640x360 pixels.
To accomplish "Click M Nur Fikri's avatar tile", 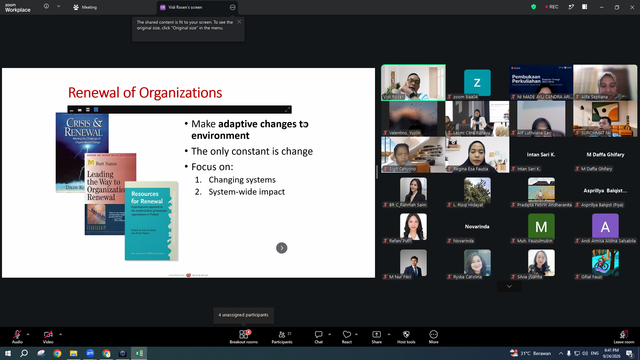I will 413,262.
